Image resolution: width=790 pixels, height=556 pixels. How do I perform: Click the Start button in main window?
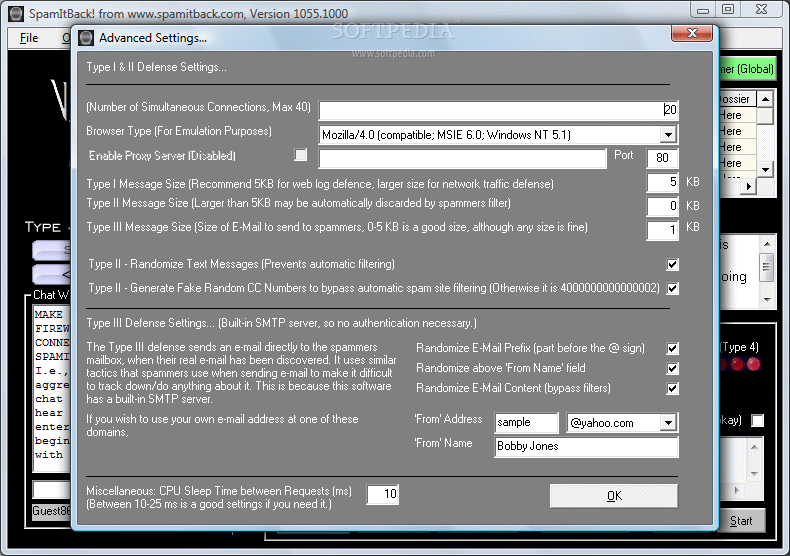click(741, 521)
